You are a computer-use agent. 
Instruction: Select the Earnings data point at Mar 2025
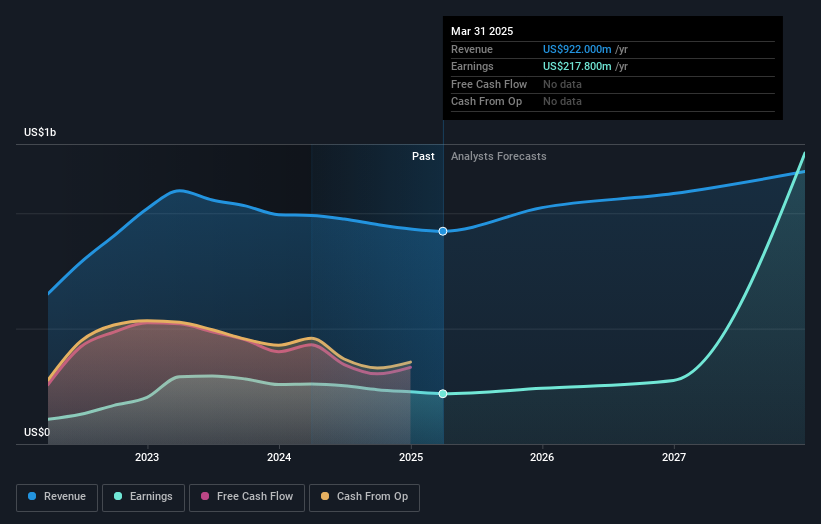point(443,394)
